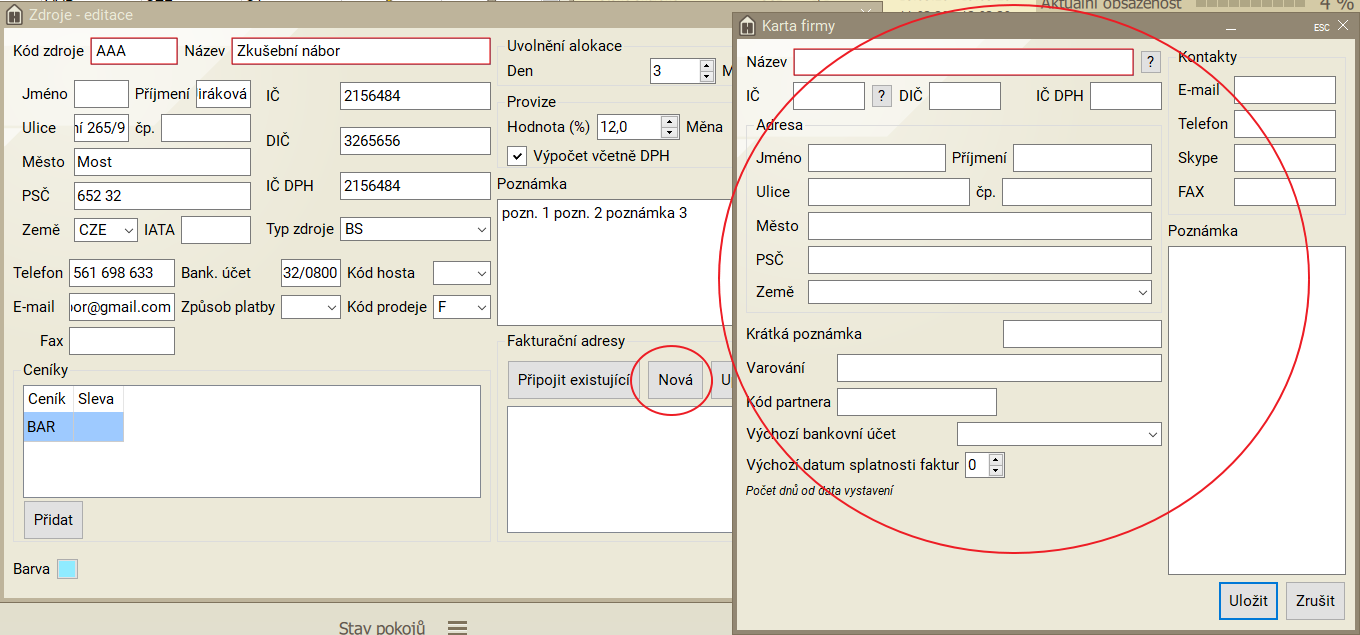Expand the Země dropdown in Karta firmy
The height and width of the screenshot is (635, 1360).
[x=979, y=292]
